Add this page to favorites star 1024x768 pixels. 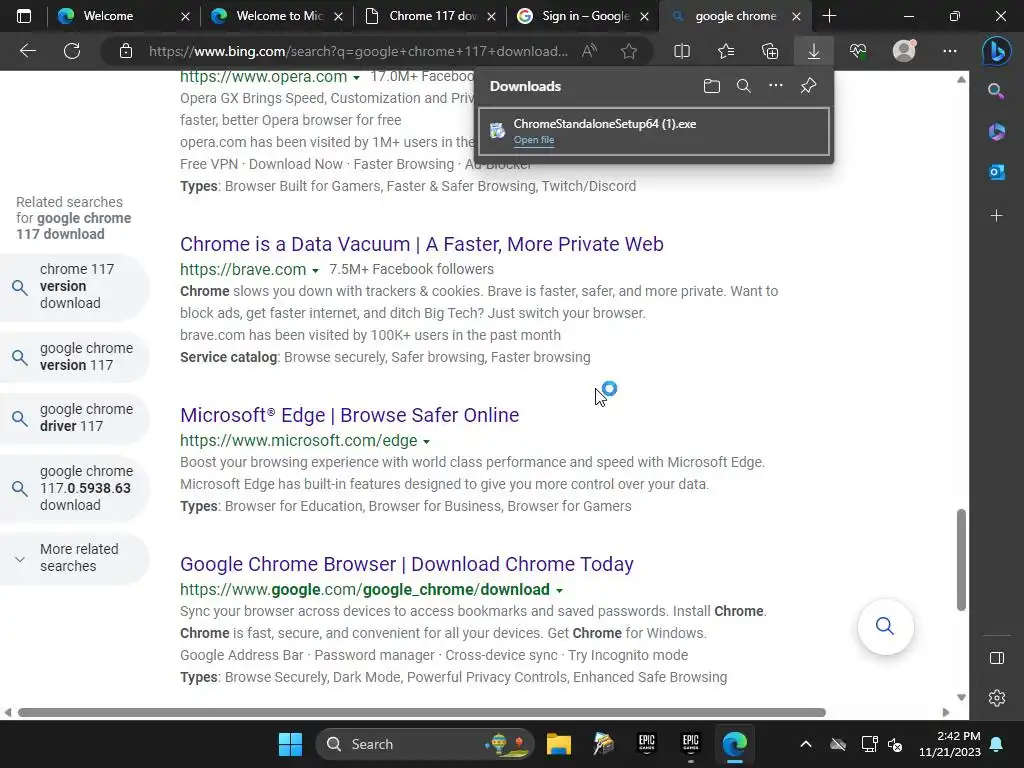tap(629, 51)
